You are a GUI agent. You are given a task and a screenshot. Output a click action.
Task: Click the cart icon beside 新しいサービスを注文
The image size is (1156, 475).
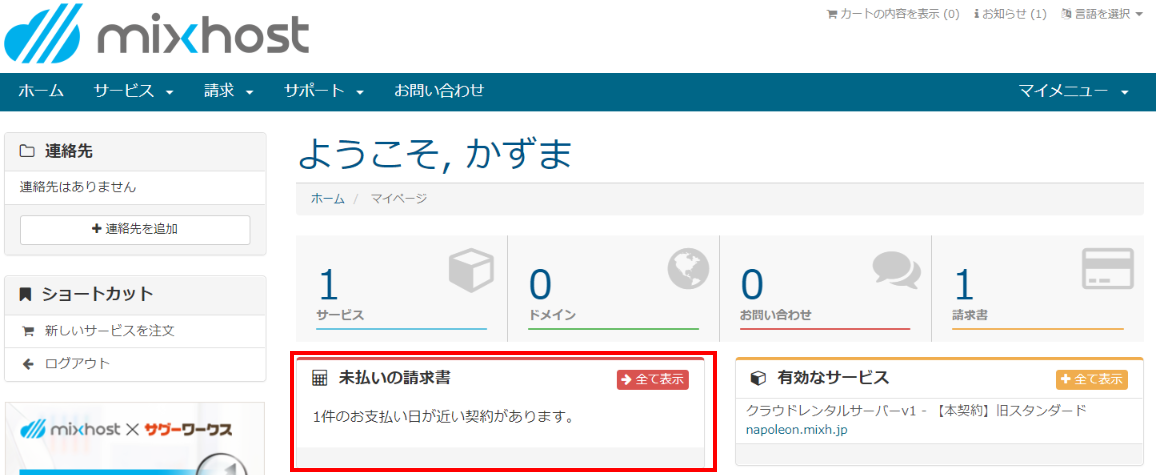click(29, 331)
